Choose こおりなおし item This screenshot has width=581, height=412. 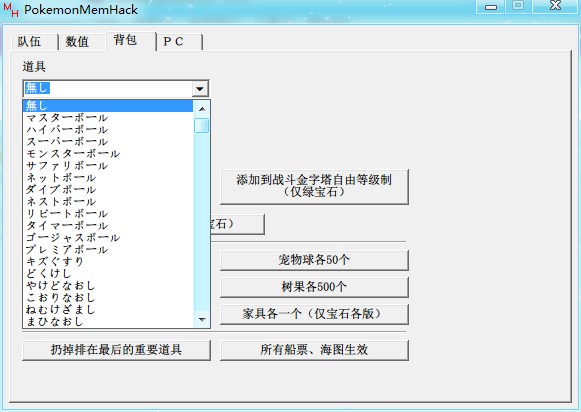pyautogui.click(x=109, y=298)
